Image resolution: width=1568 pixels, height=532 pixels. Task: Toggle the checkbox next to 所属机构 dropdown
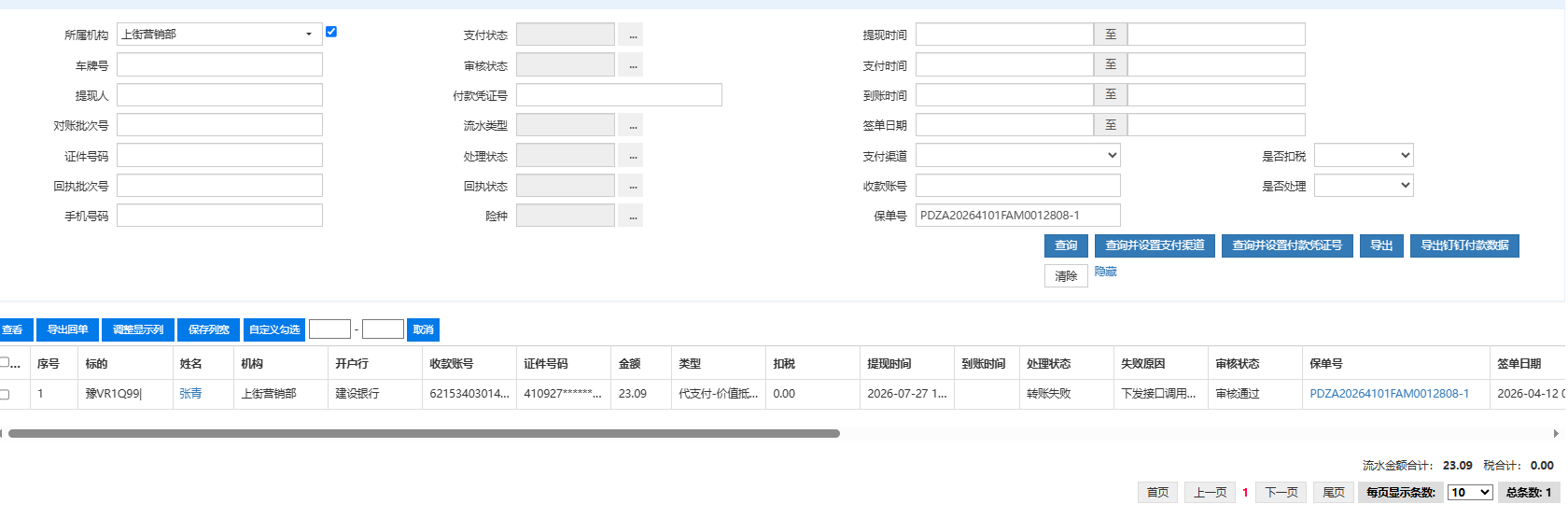point(331,32)
